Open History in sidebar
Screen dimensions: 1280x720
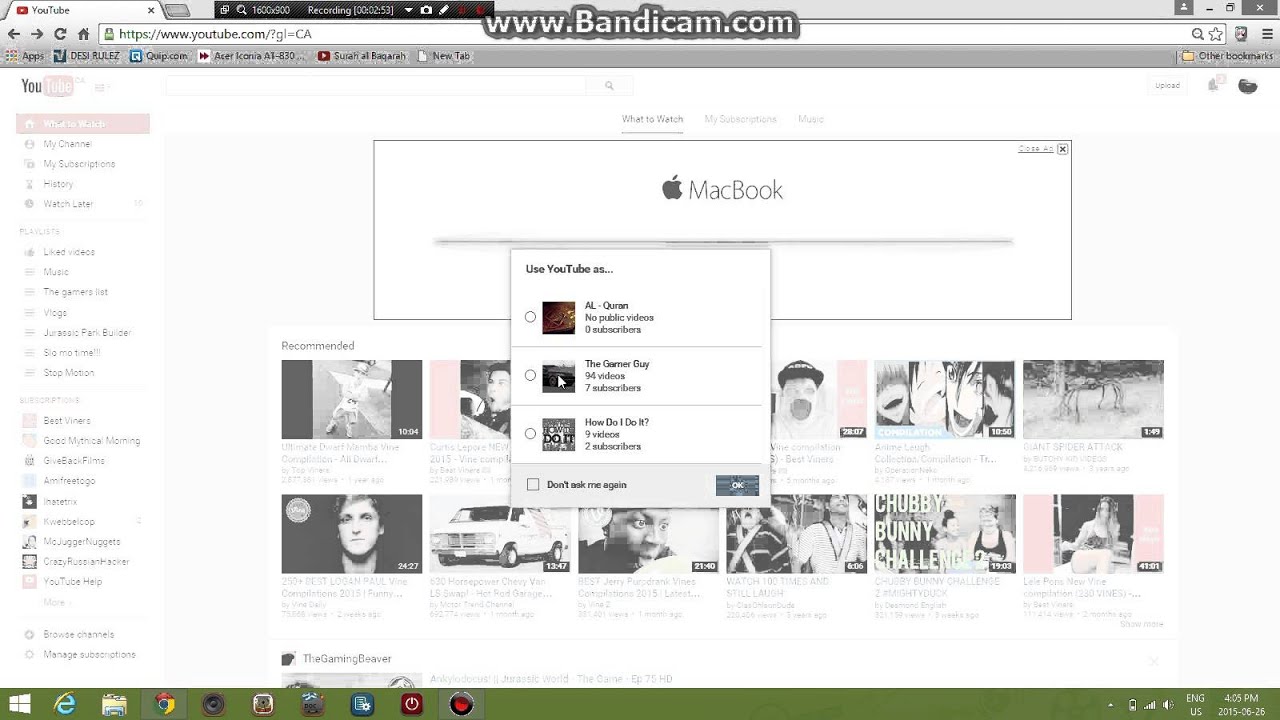click(x=58, y=184)
